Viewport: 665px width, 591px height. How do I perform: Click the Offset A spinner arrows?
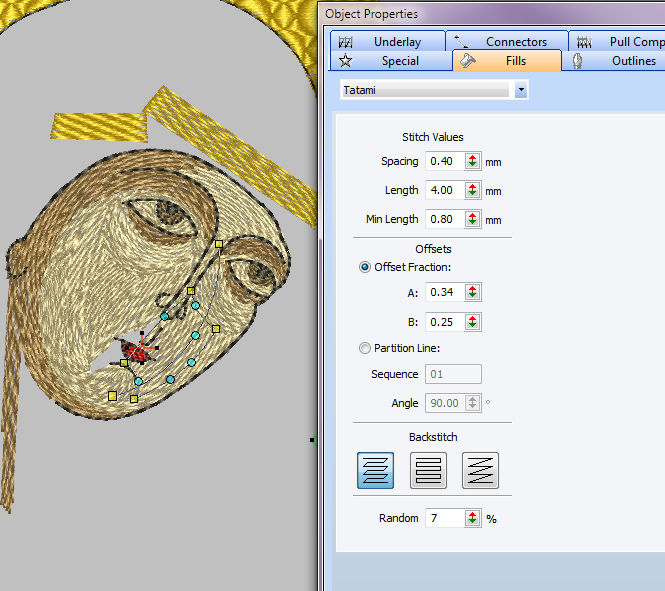point(472,292)
